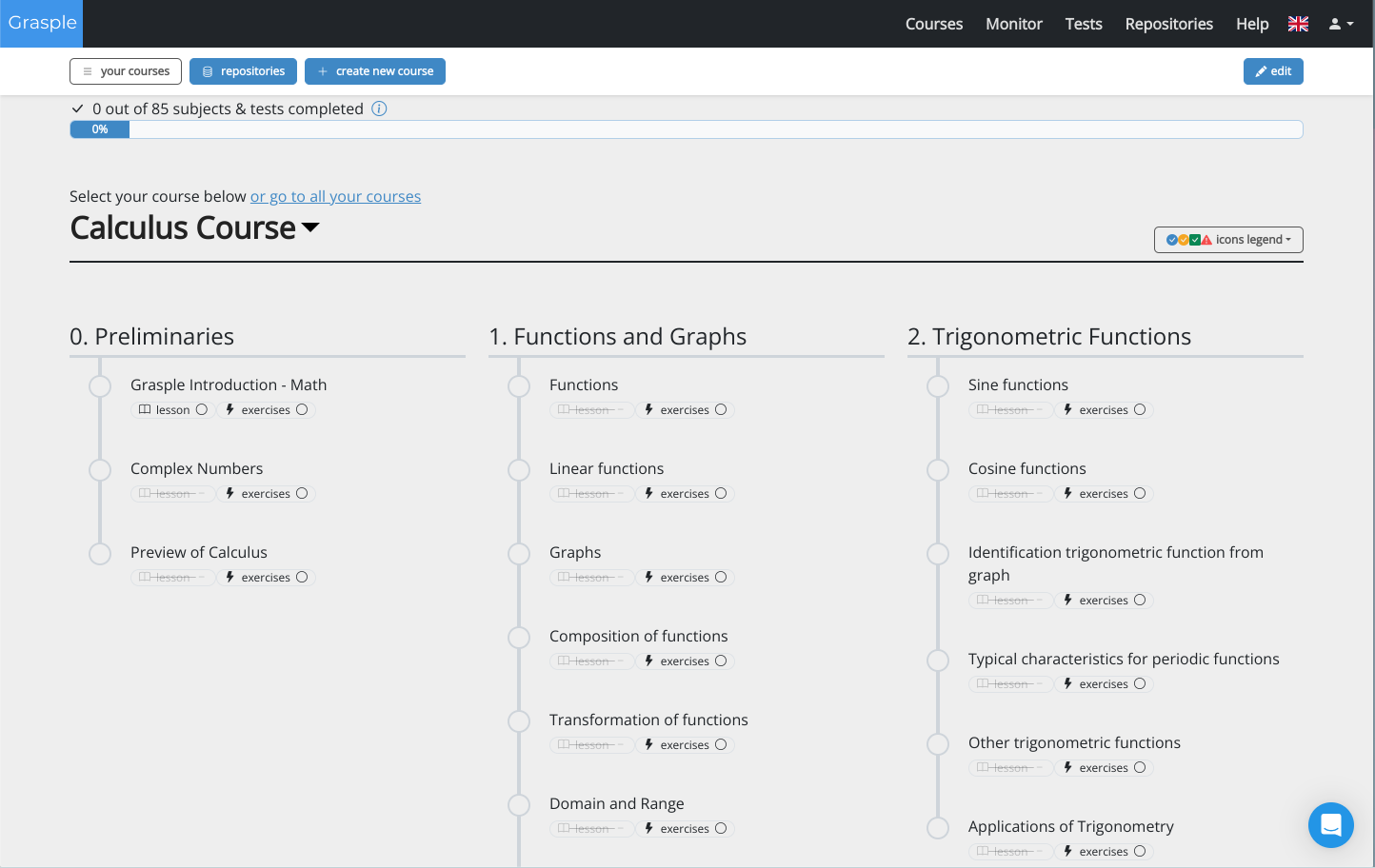Click the completion circle beside Cosine functions exercises
Viewport: 1375px width, 868px height.
click(x=1140, y=493)
